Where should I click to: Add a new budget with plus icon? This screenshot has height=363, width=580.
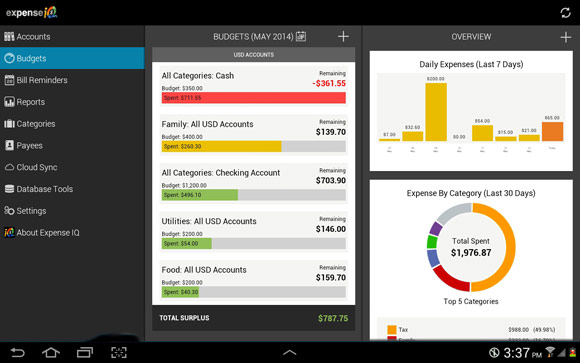click(343, 36)
